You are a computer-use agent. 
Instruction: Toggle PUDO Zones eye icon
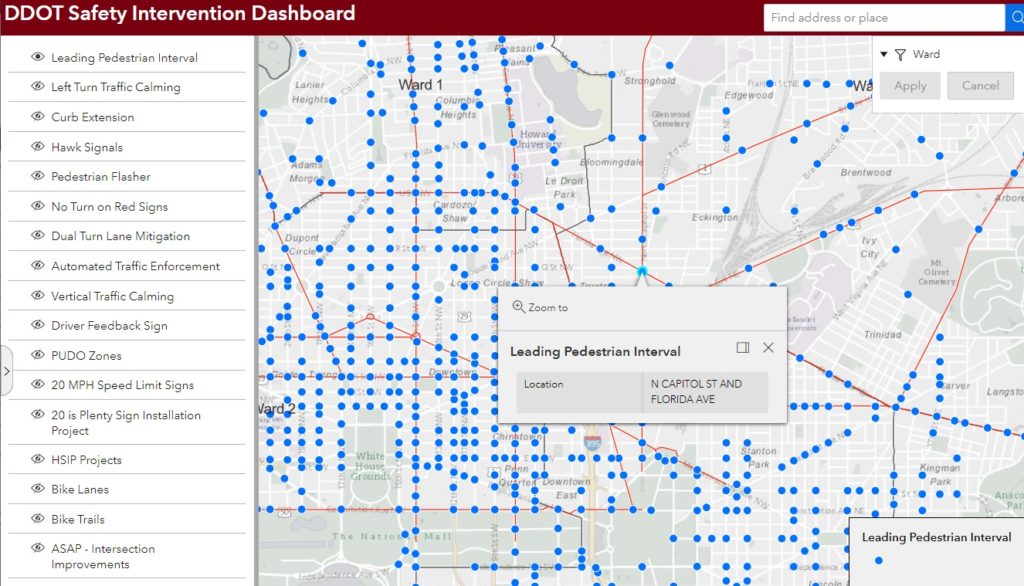coord(38,355)
